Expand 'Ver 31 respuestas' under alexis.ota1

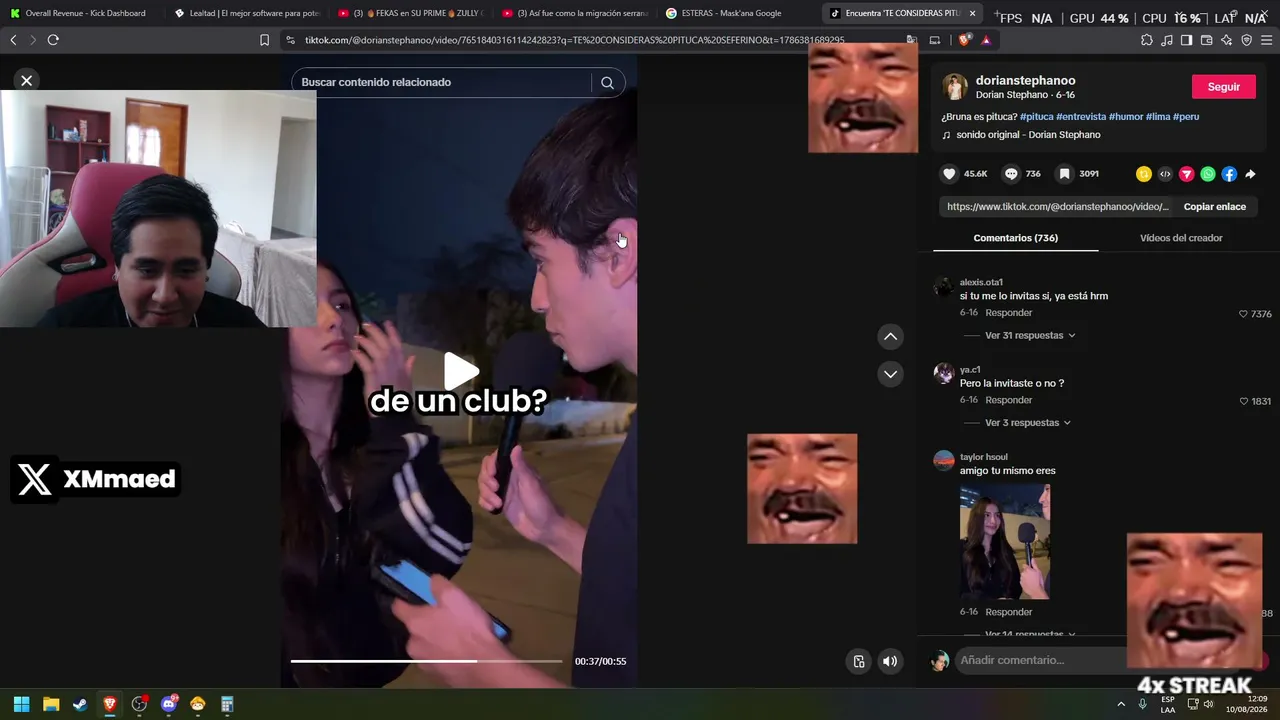click(x=1030, y=335)
